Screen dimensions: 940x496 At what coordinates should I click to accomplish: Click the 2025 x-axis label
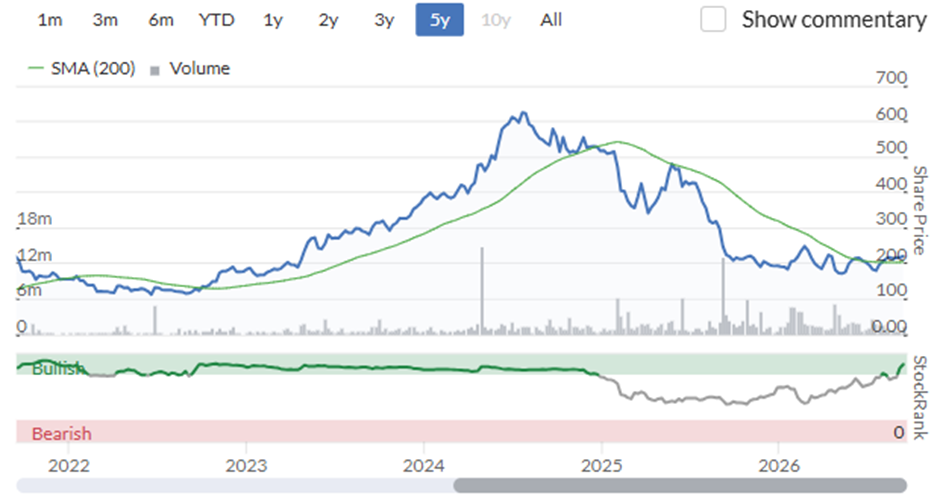[x=602, y=465]
